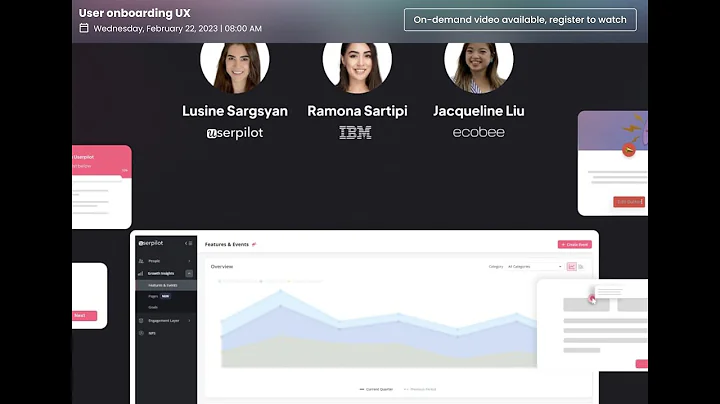The image size is (720, 404).
Task: Collapse the dashboard sidebar with the arrow icon
Action: [188, 243]
